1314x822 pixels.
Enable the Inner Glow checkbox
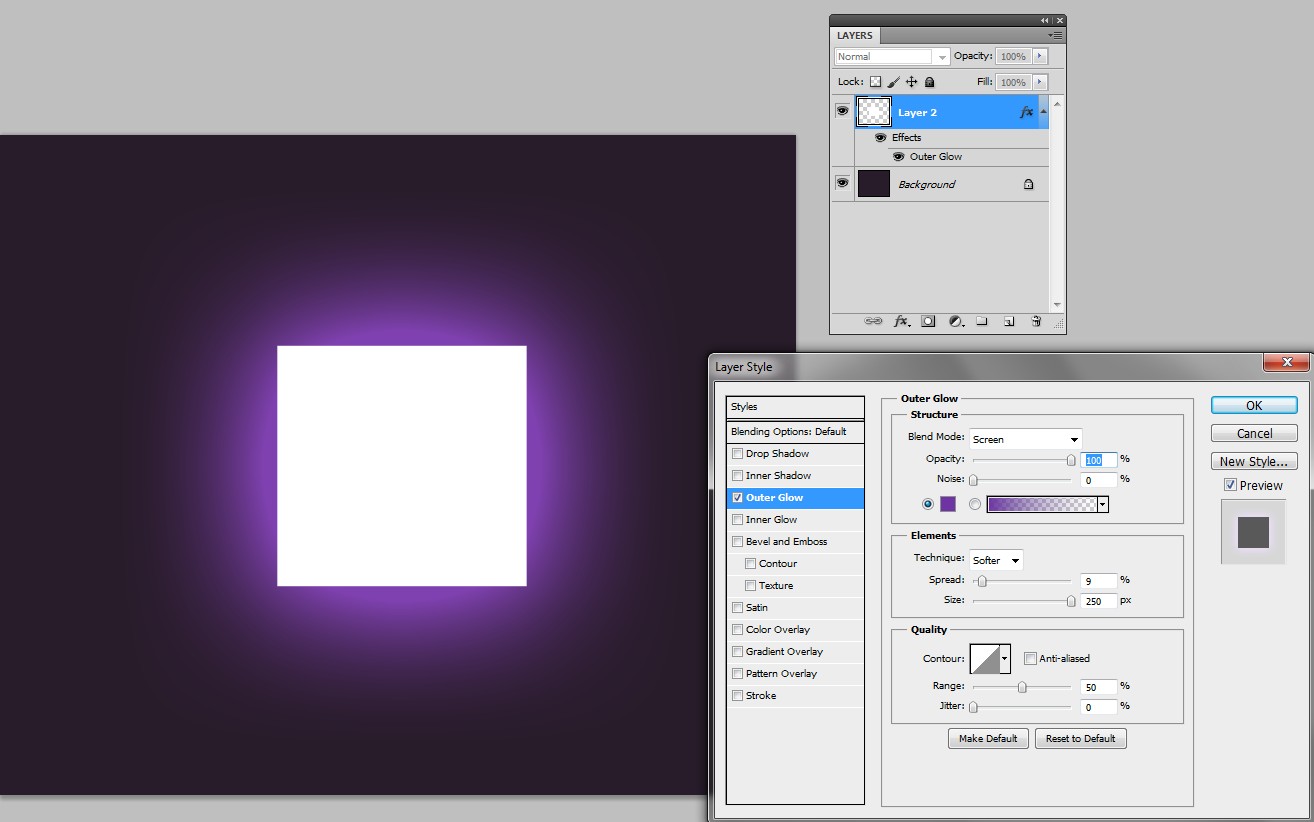737,520
